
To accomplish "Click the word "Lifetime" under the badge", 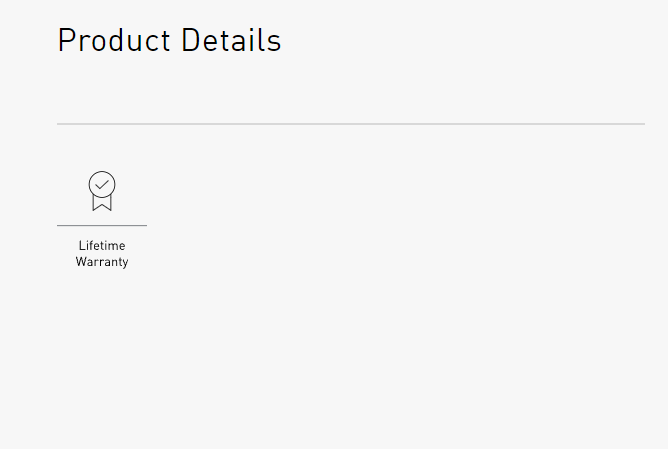I will point(102,246).
